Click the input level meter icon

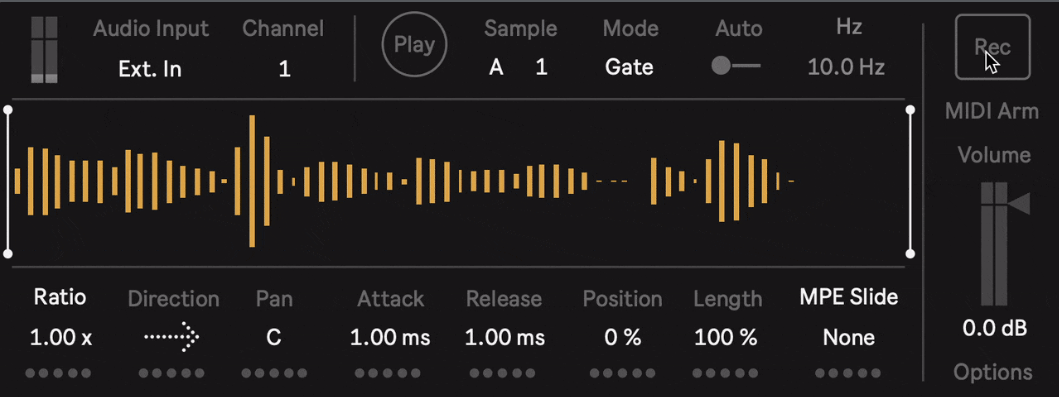45,49
